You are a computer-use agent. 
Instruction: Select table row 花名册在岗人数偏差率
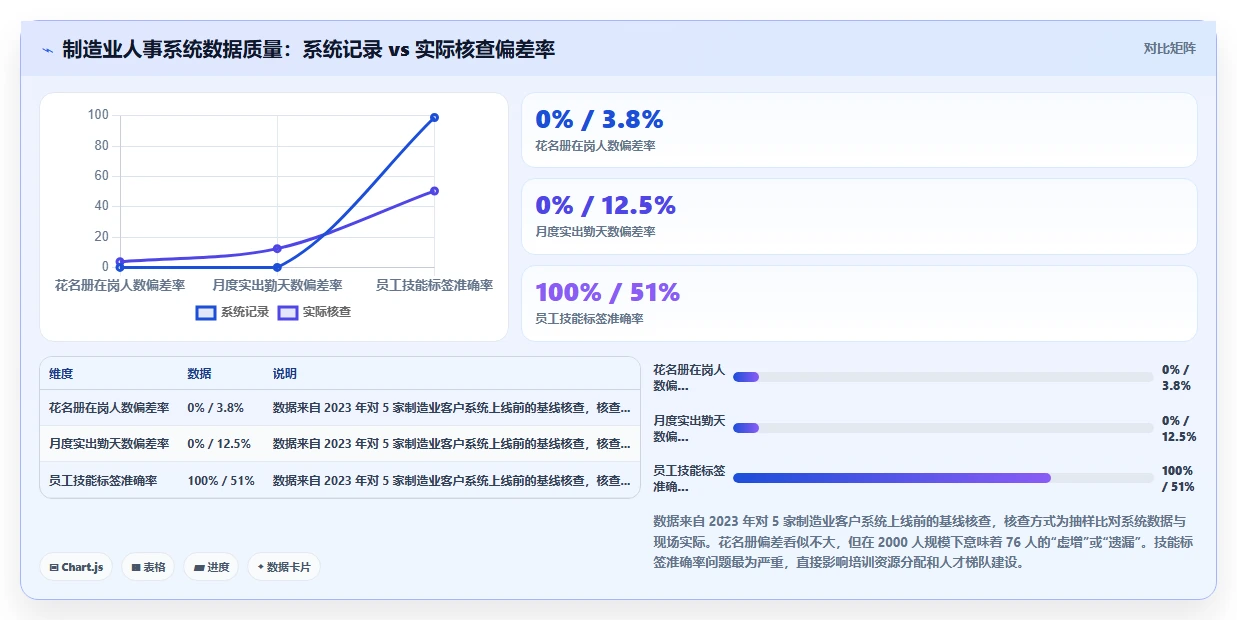(340, 408)
